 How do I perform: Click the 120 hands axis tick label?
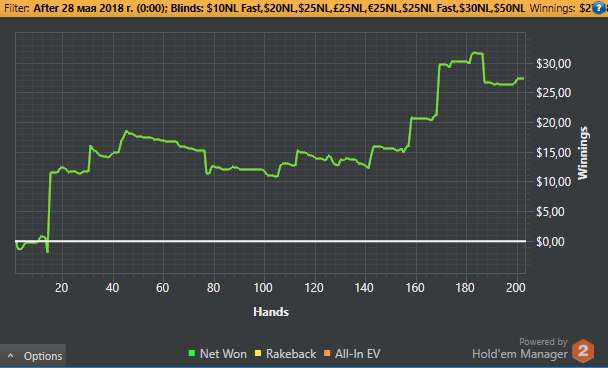[314, 288]
